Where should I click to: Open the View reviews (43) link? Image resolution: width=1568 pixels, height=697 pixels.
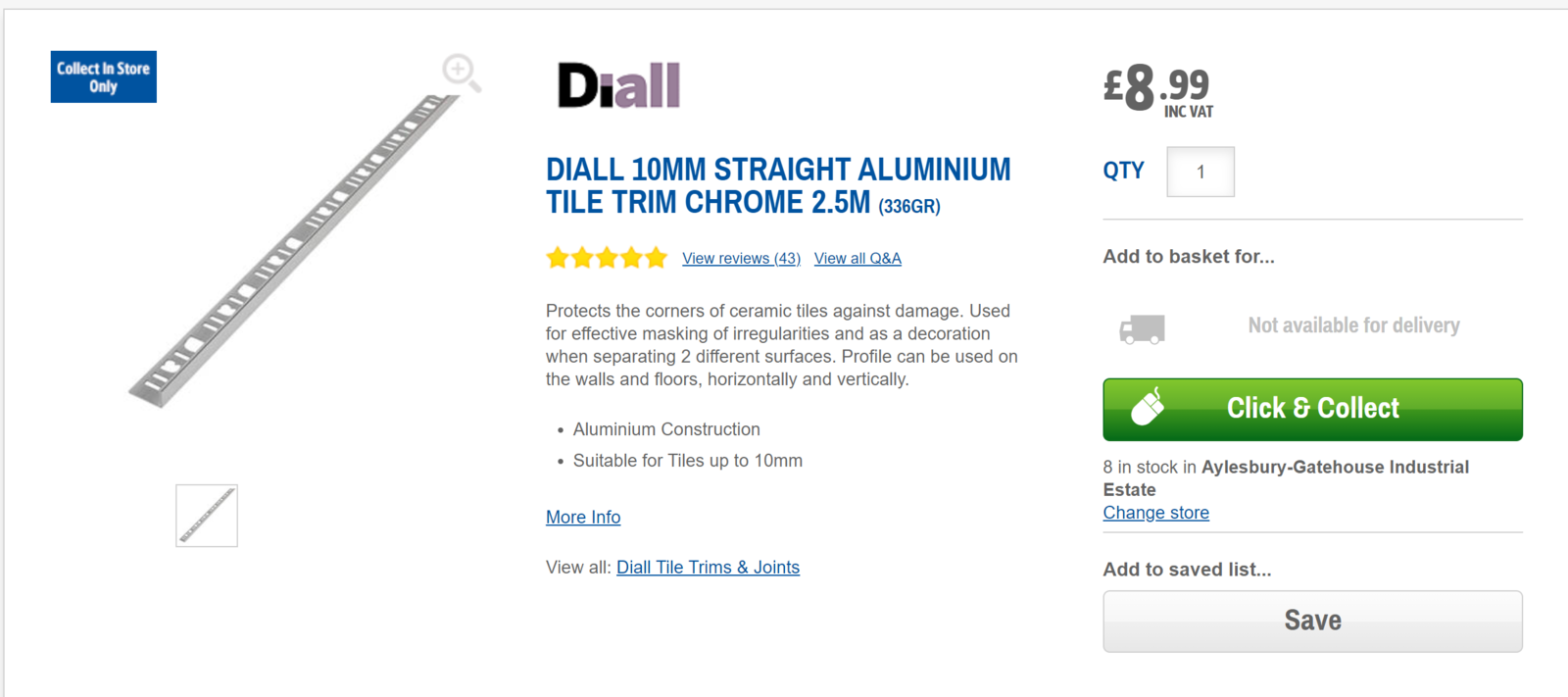pyautogui.click(x=741, y=259)
